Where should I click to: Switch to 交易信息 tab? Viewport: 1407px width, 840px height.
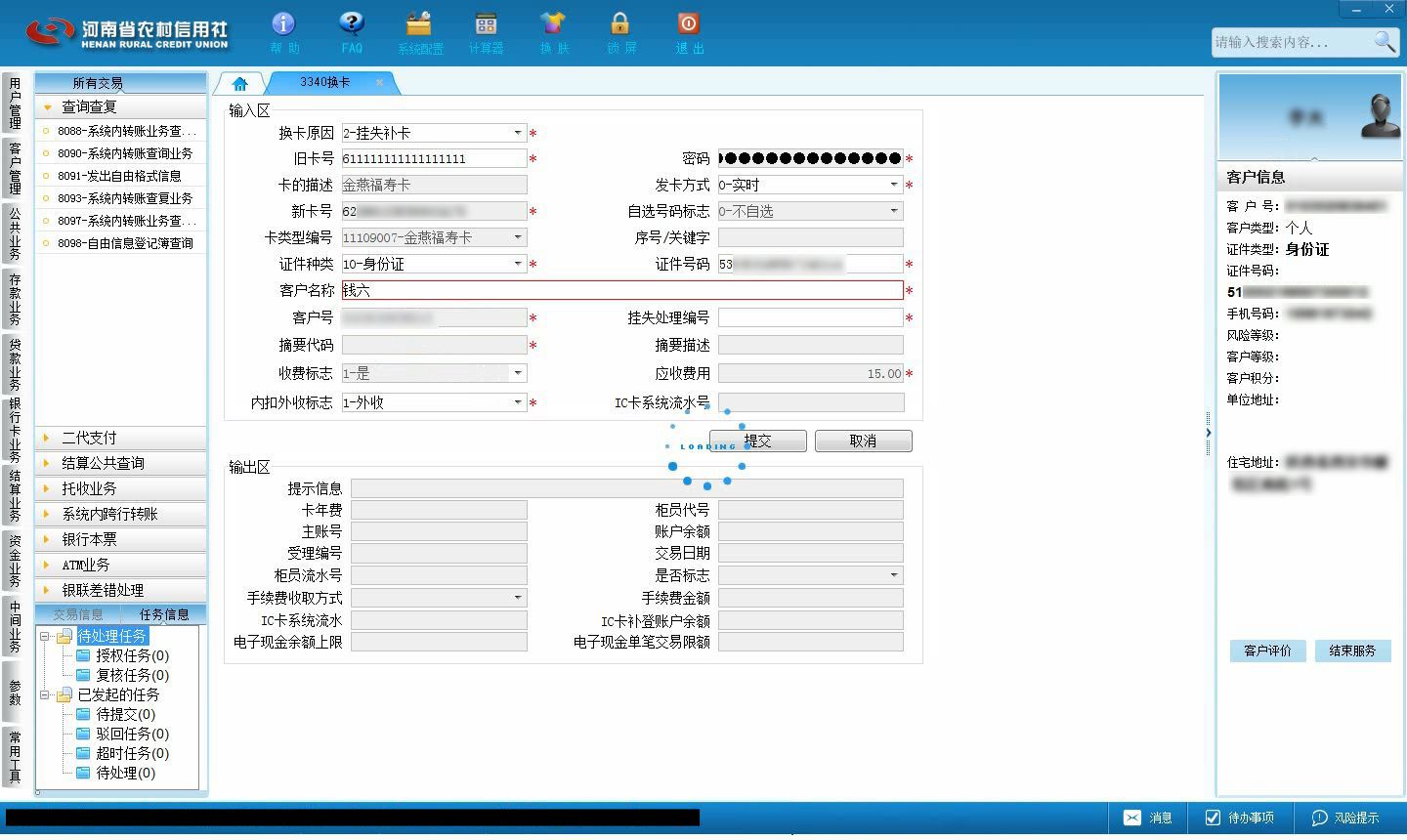coord(78,614)
